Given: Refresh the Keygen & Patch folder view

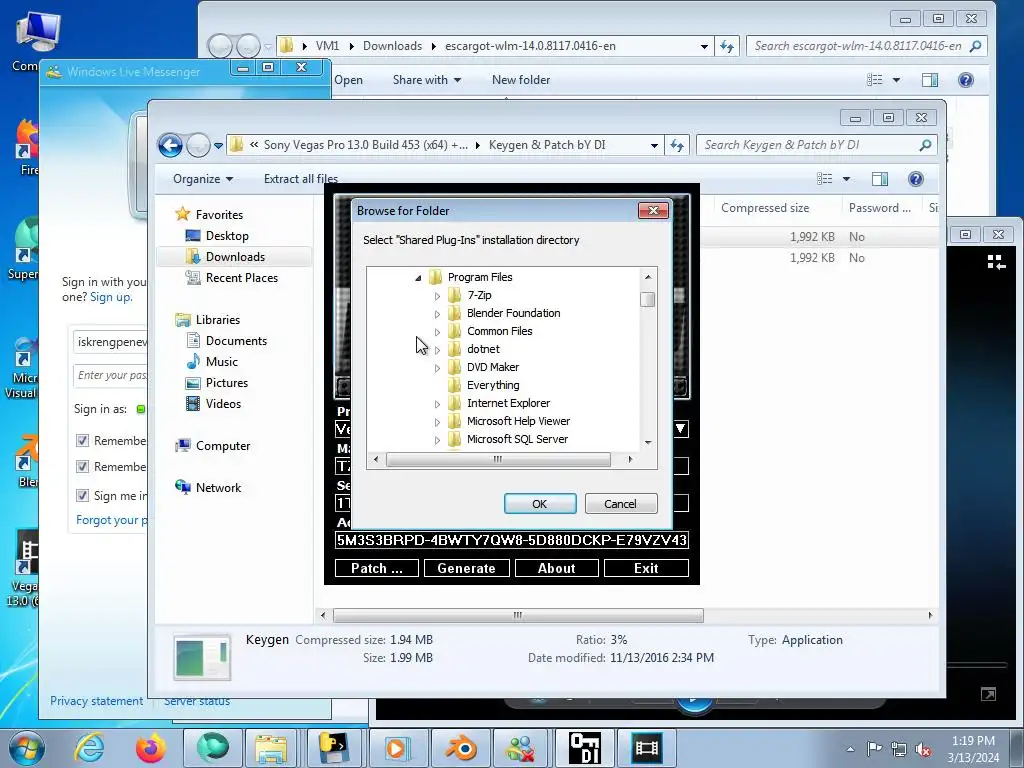Looking at the screenshot, I should coord(677,146).
